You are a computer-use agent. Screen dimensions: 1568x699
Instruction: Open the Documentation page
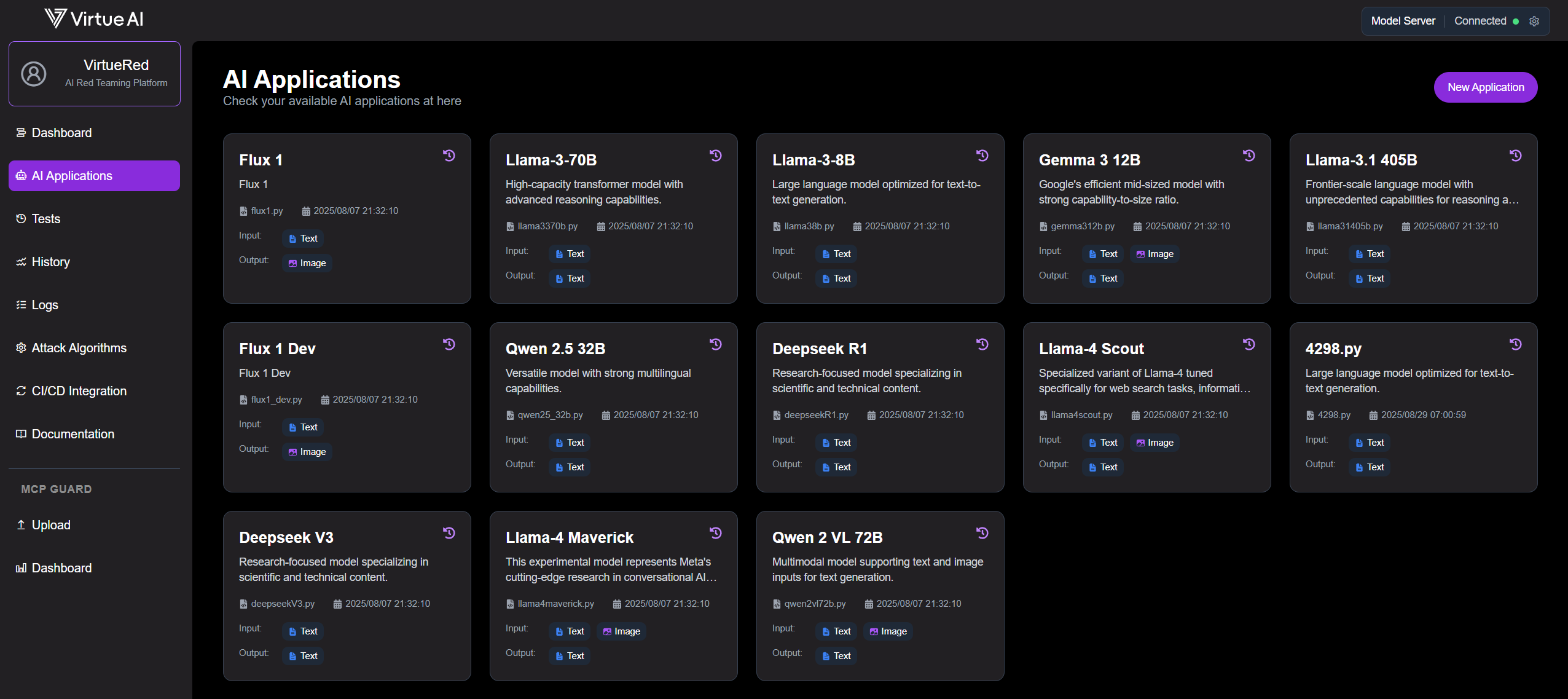(x=73, y=433)
